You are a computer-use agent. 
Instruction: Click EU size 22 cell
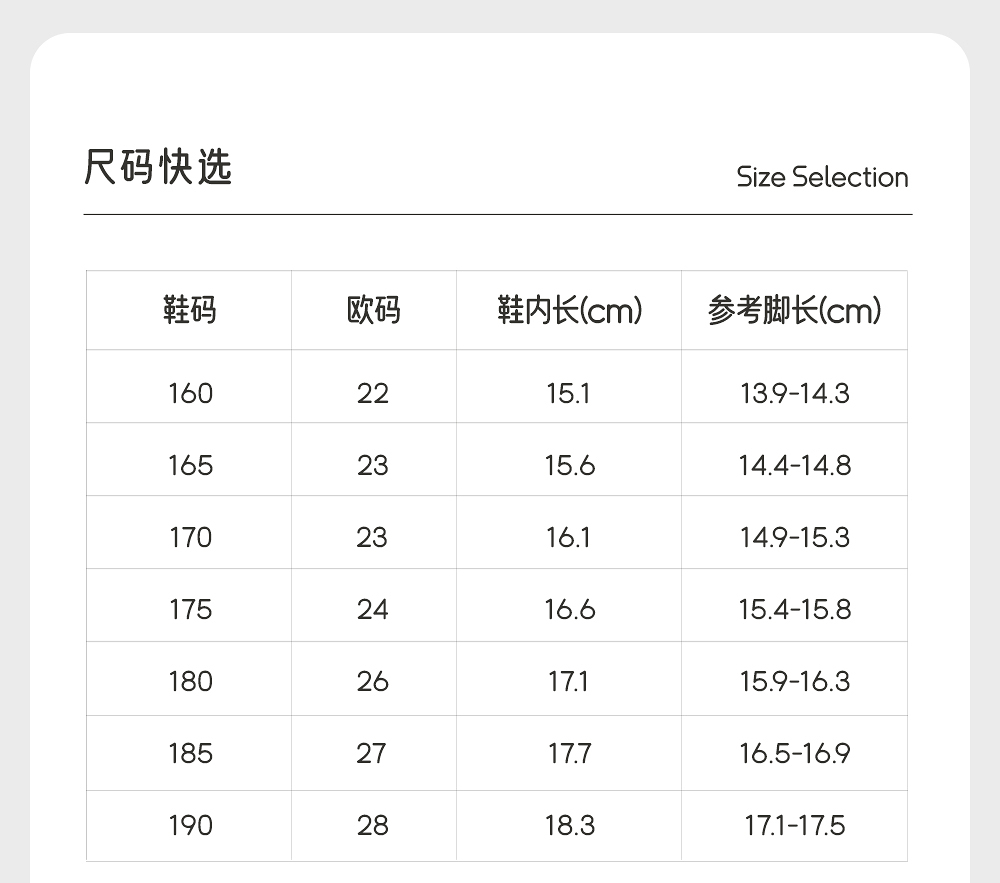(372, 393)
